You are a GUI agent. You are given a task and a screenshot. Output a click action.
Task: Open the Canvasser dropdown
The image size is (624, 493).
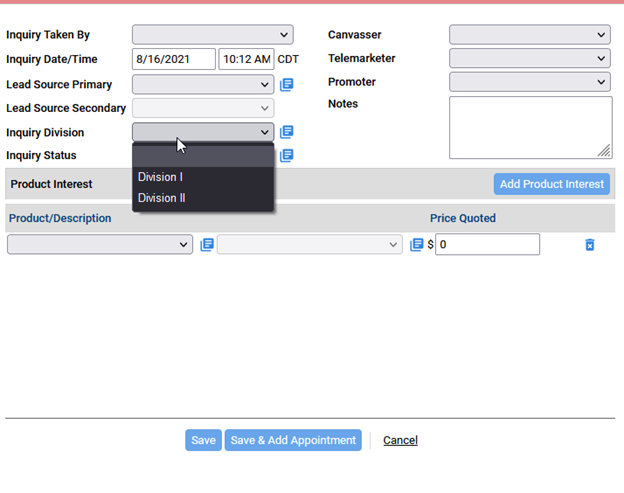(530, 35)
